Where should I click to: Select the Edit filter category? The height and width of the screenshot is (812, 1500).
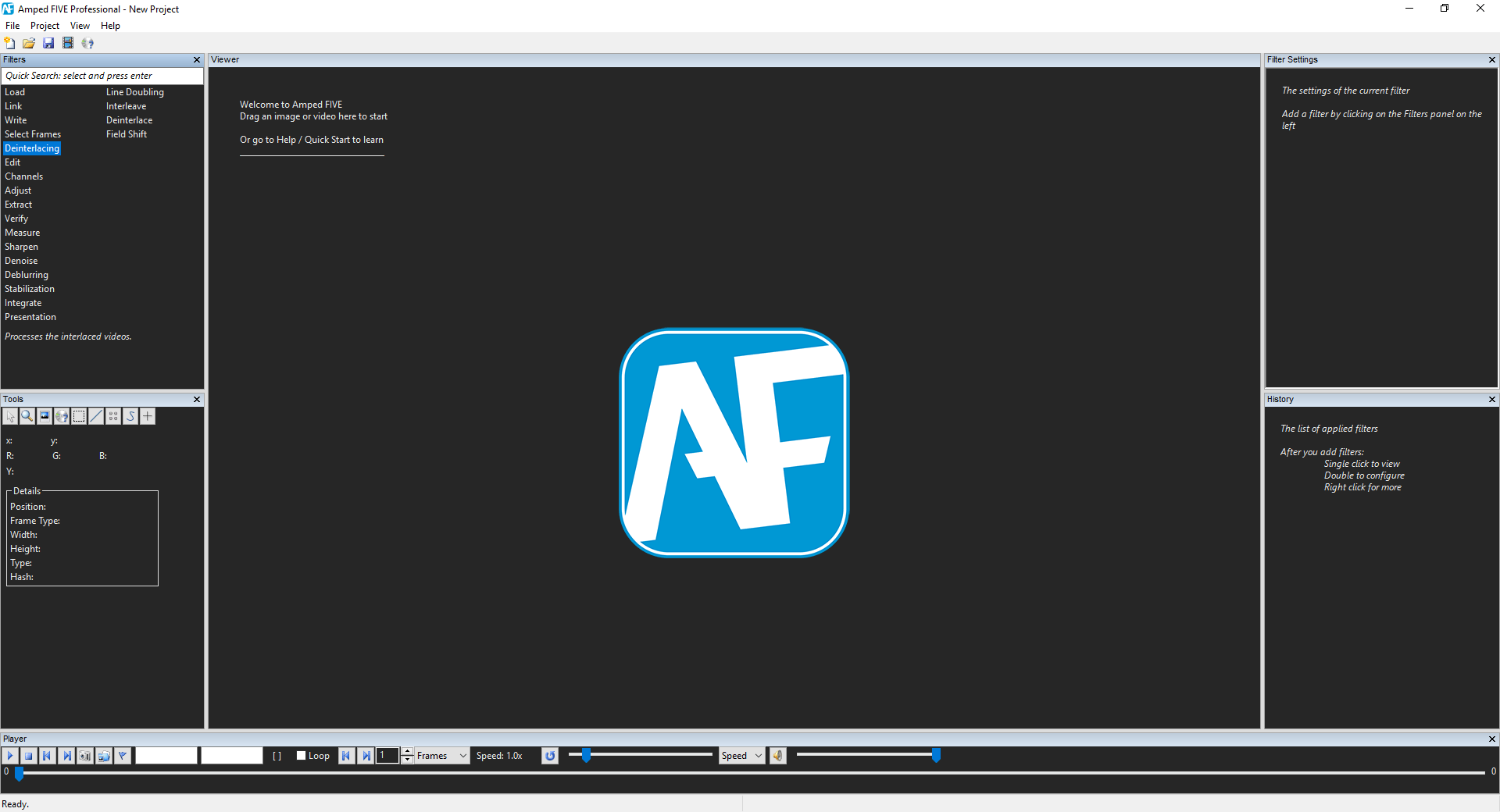point(12,162)
